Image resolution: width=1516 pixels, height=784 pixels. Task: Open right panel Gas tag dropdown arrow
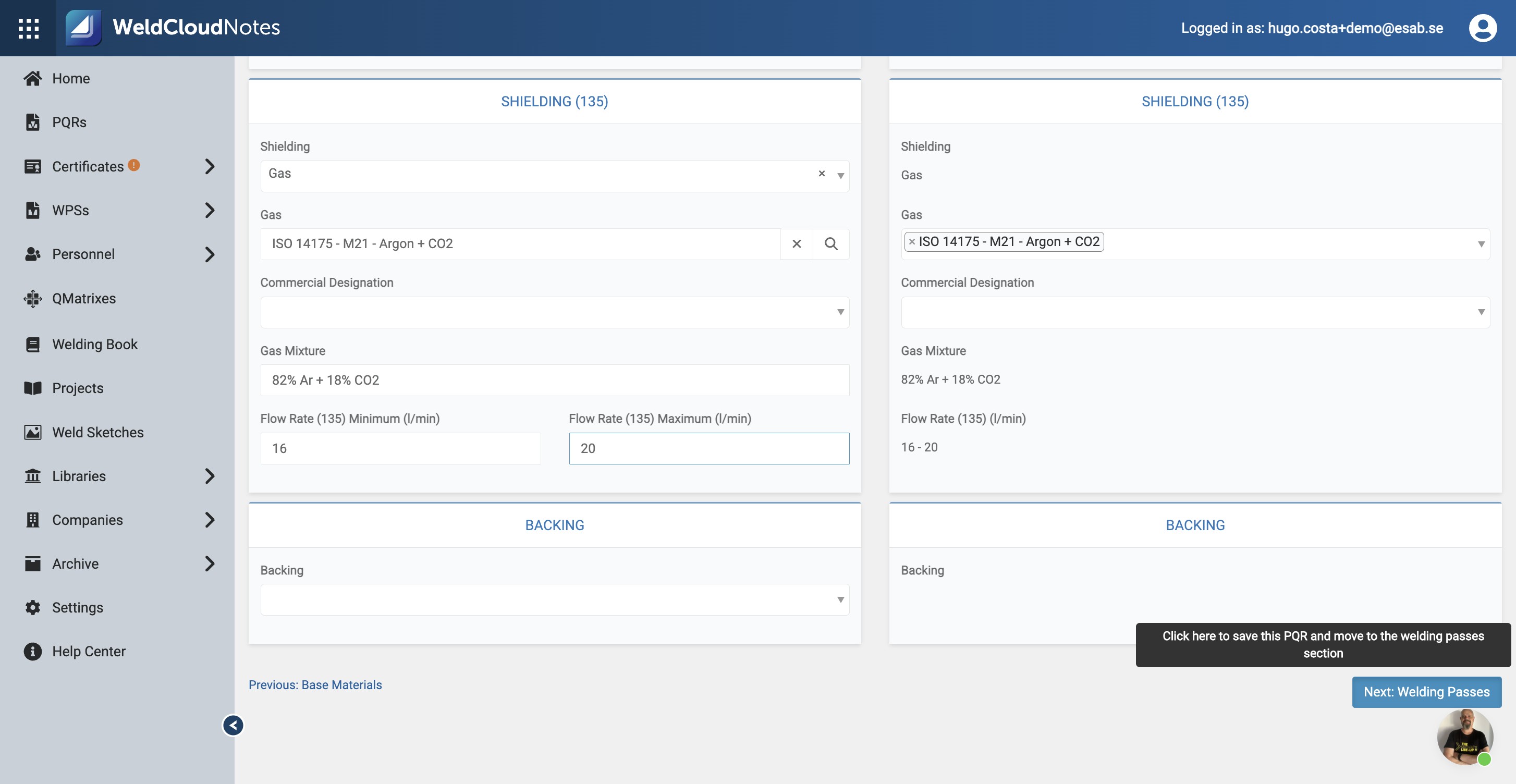point(1481,243)
